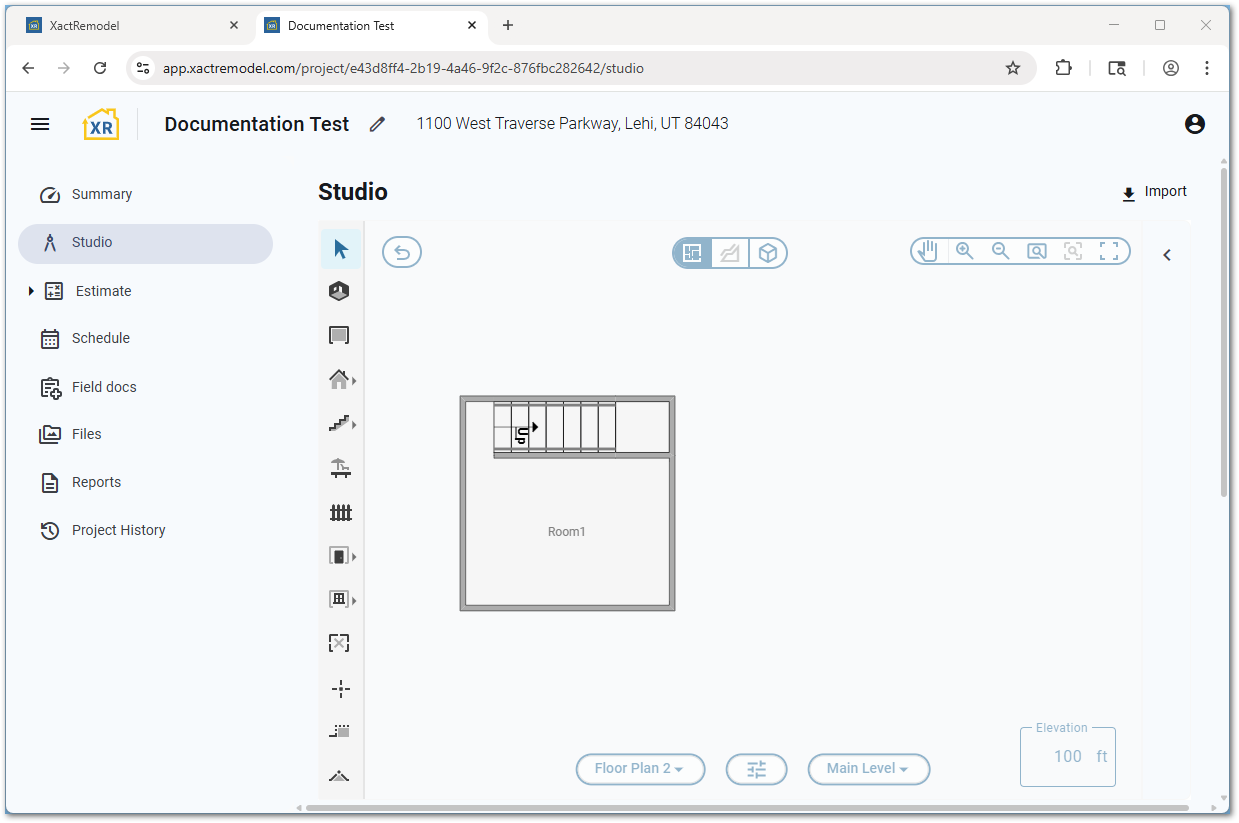Click the zoom in magnifier icon

click(965, 251)
